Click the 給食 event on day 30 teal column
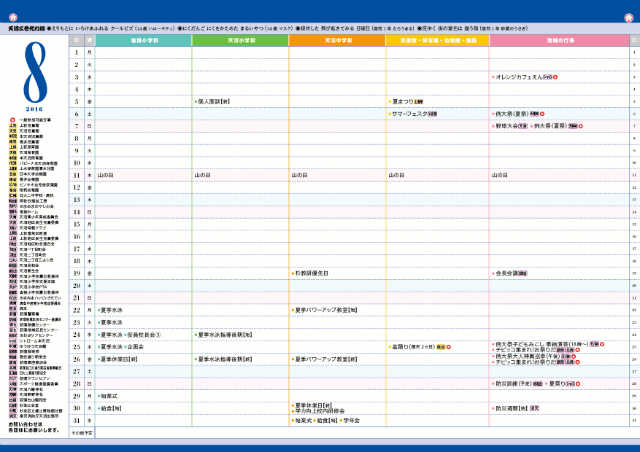This screenshot has width=640, height=452. click(x=109, y=408)
